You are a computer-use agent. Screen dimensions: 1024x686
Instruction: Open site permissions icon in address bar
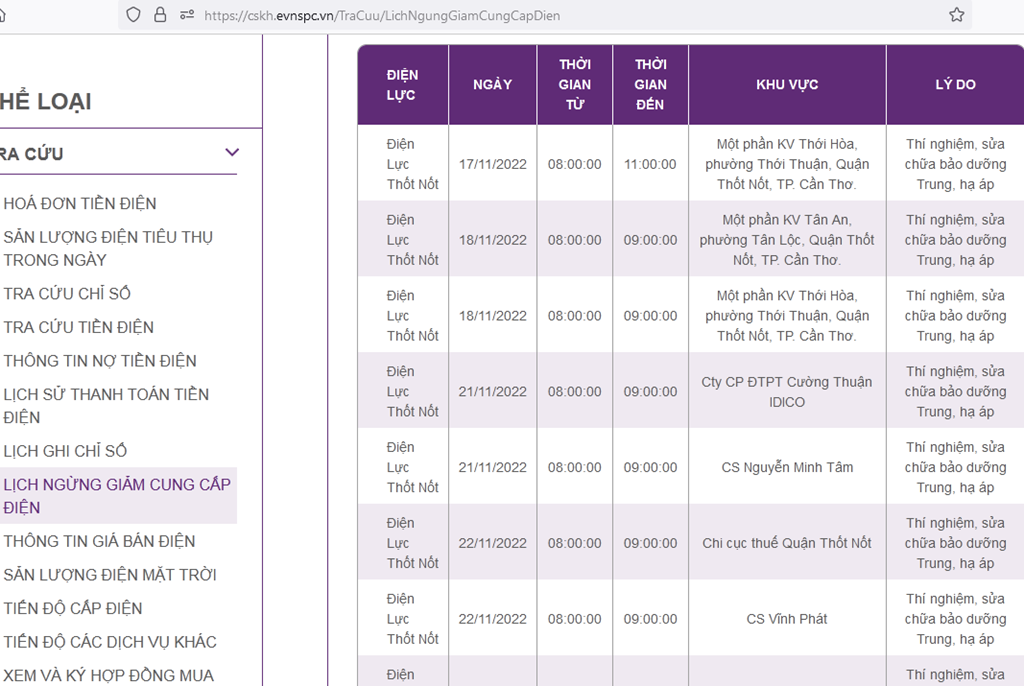[186, 15]
